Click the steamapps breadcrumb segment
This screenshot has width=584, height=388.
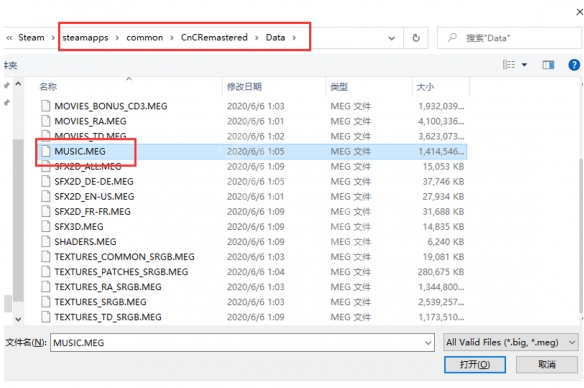click(x=85, y=38)
